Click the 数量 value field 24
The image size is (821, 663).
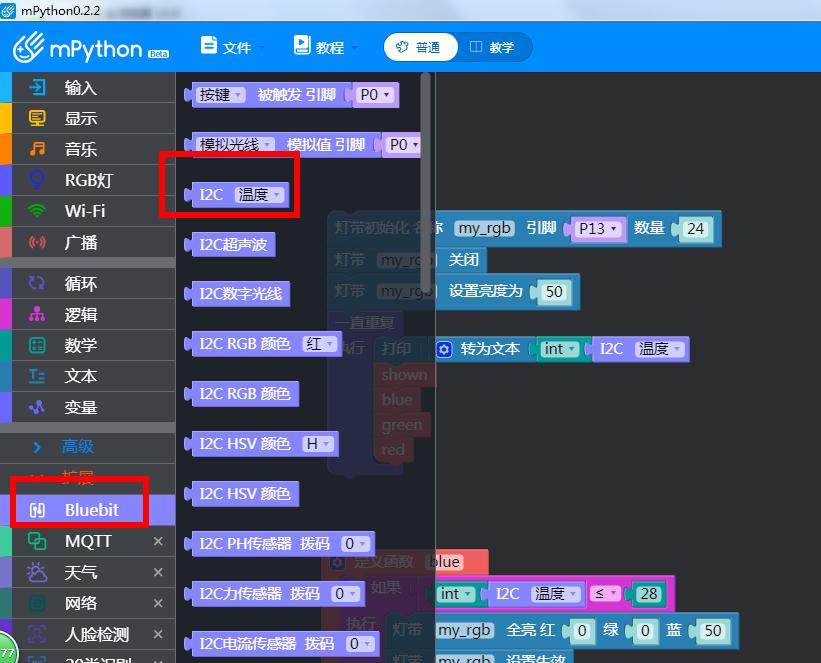[695, 229]
